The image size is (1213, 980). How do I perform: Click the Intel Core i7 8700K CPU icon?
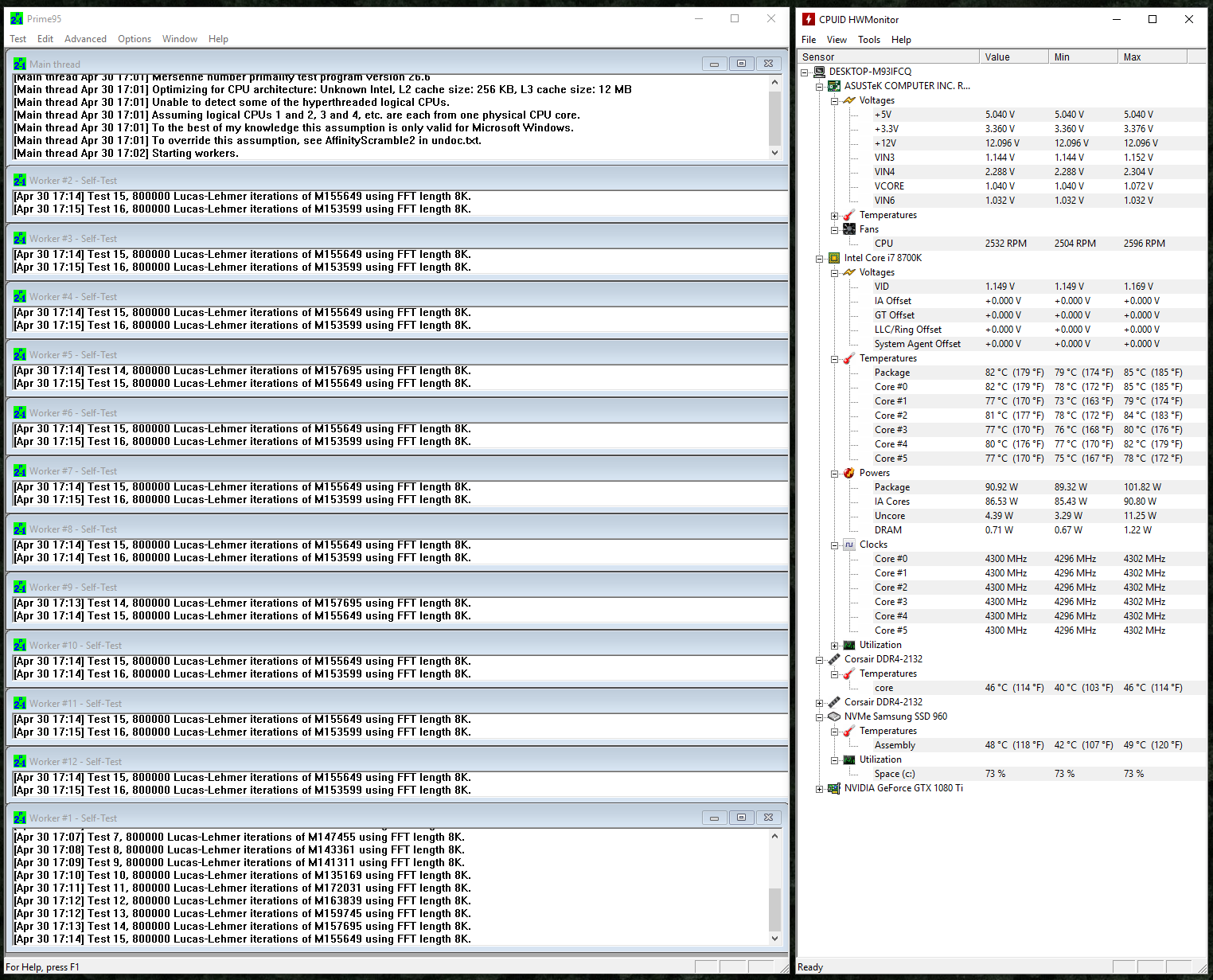click(833, 258)
